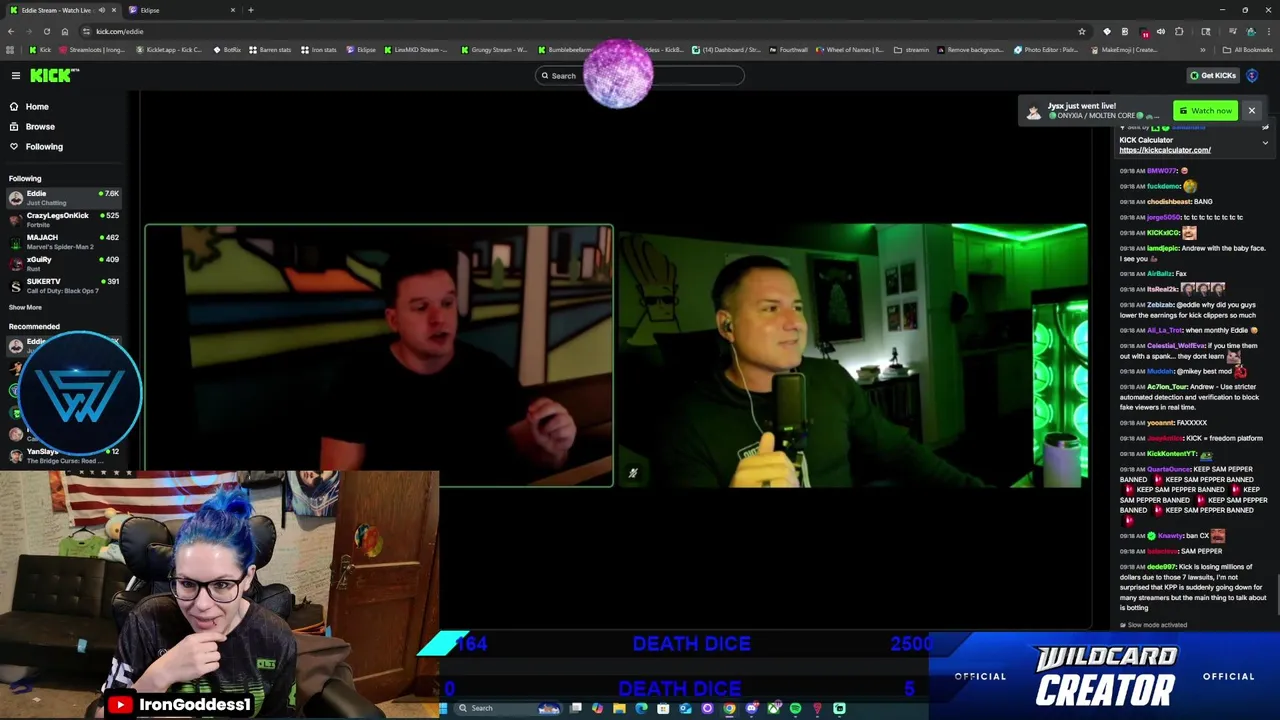The image size is (1280, 720).
Task: Open Following in the Kick sidebar
Action: coord(36,146)
